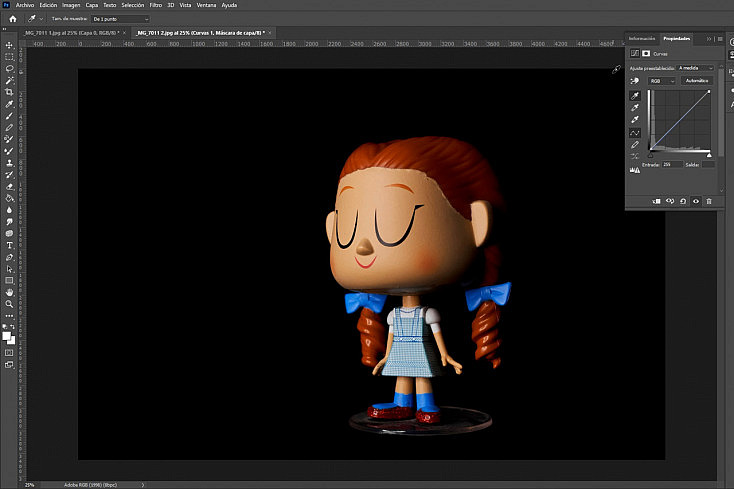
Task: Delete the Curves adjustment layer
Action: point(709,201)
